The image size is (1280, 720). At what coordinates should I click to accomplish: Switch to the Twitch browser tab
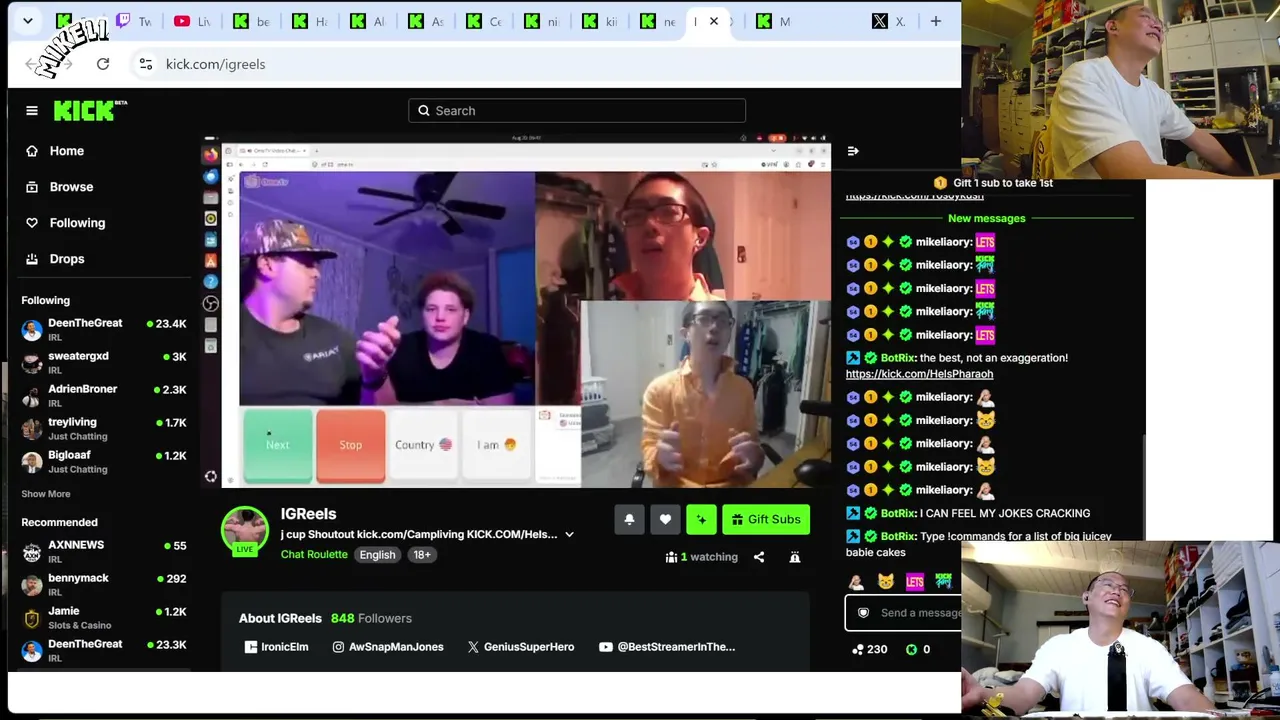pyautogui.click(x=135, y=21)
